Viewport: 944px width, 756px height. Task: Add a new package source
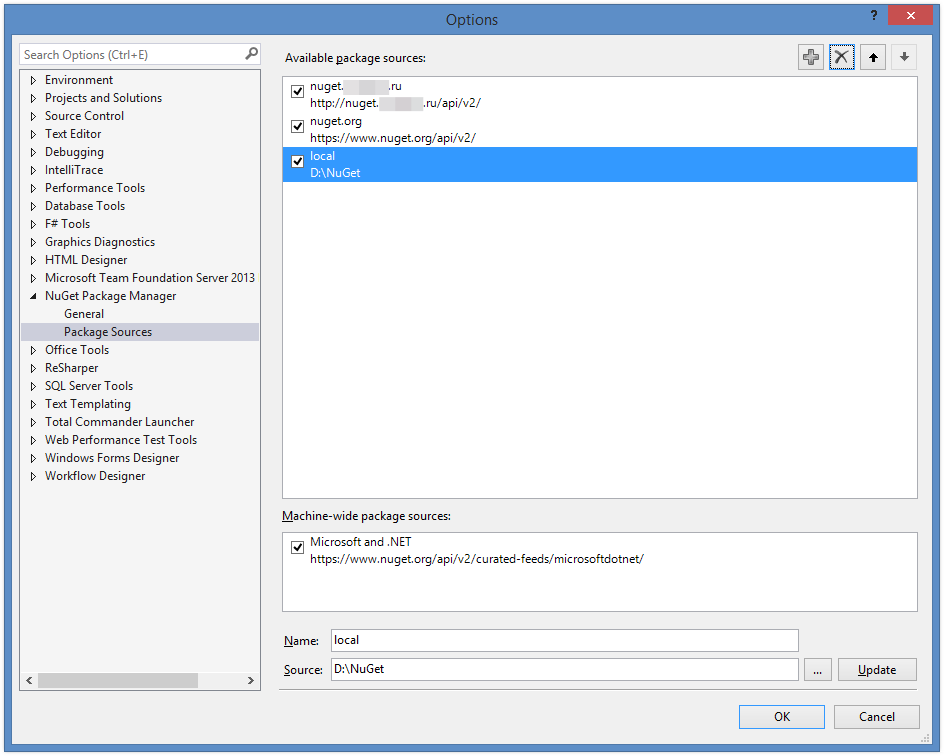point(810,57)
